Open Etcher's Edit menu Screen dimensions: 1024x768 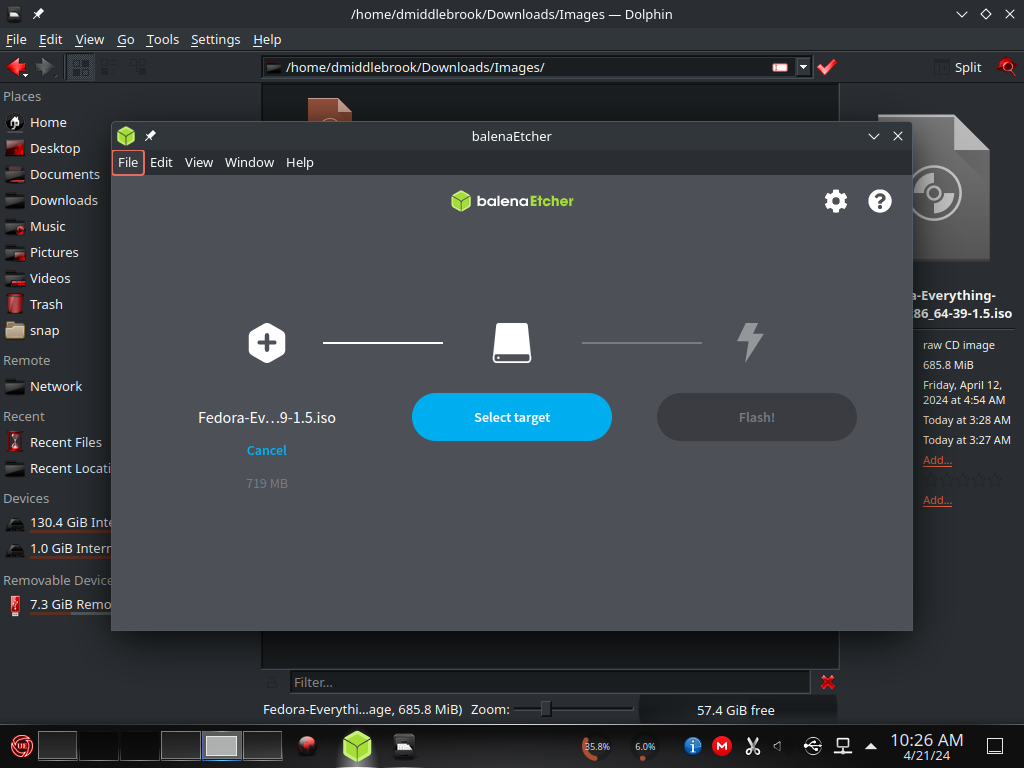161,163
